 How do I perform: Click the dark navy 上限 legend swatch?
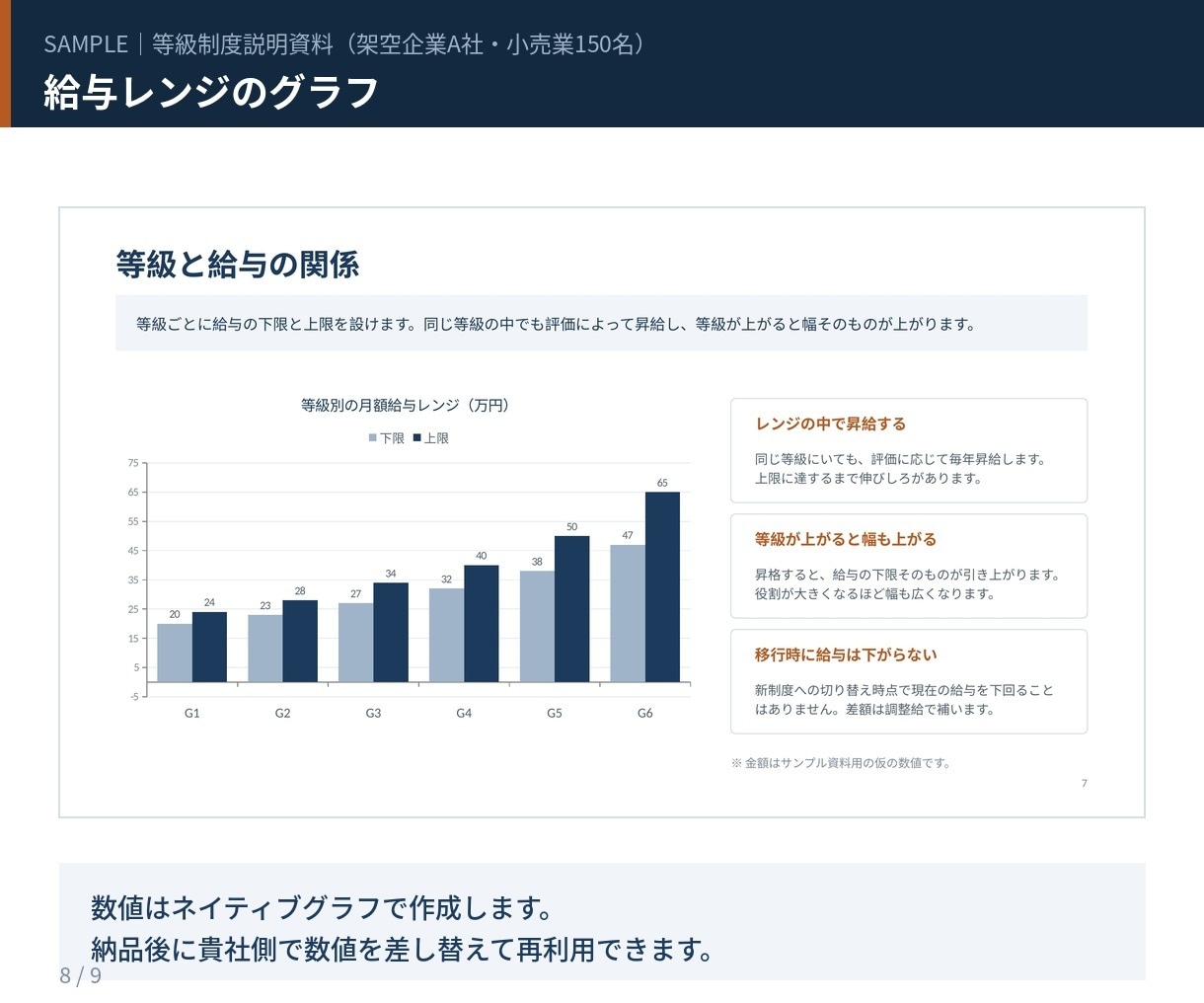[417, 438]
